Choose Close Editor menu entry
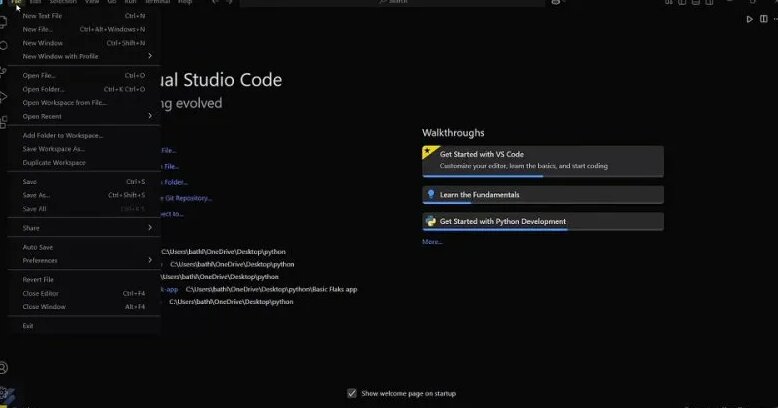The image size is (778, 408). click(x=84, y=293)
